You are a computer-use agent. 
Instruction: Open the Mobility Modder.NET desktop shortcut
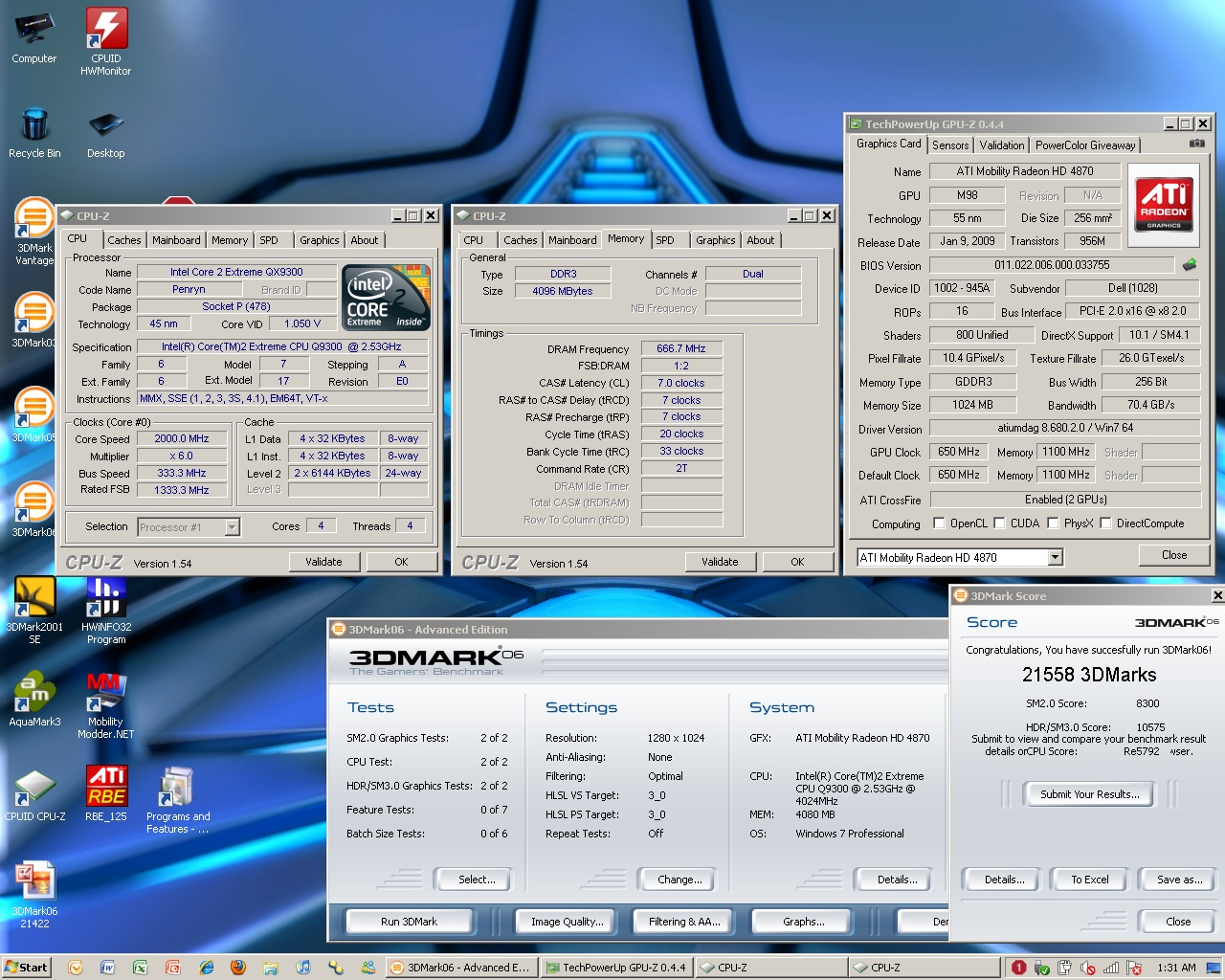(105, 692)
